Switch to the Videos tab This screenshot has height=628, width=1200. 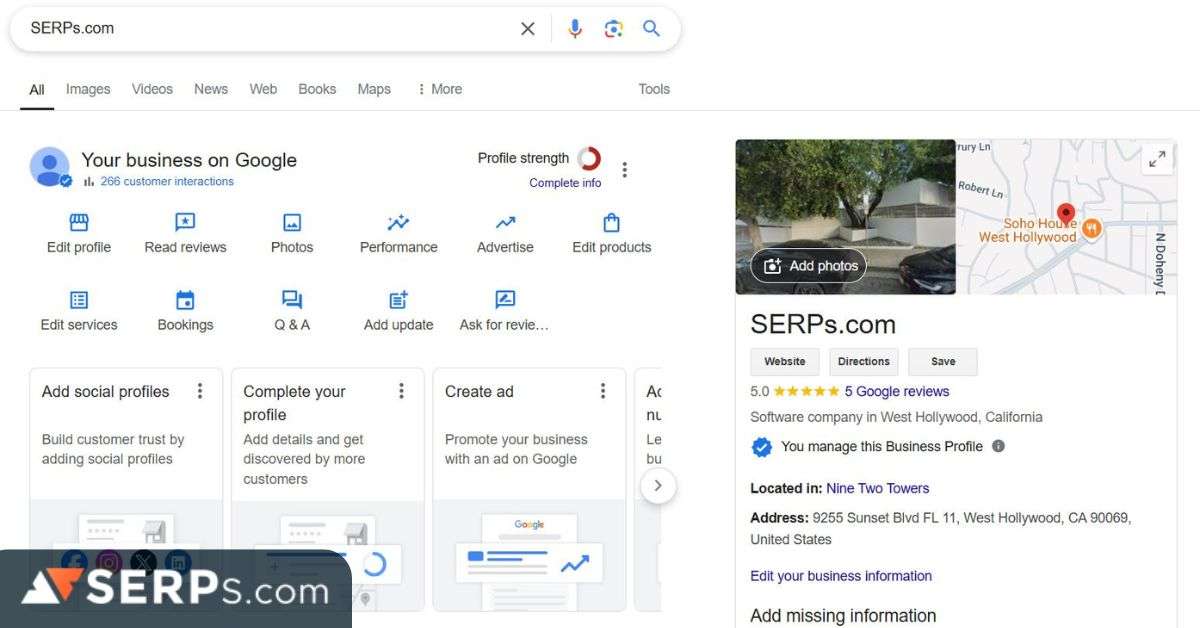(x=152, y=89)
